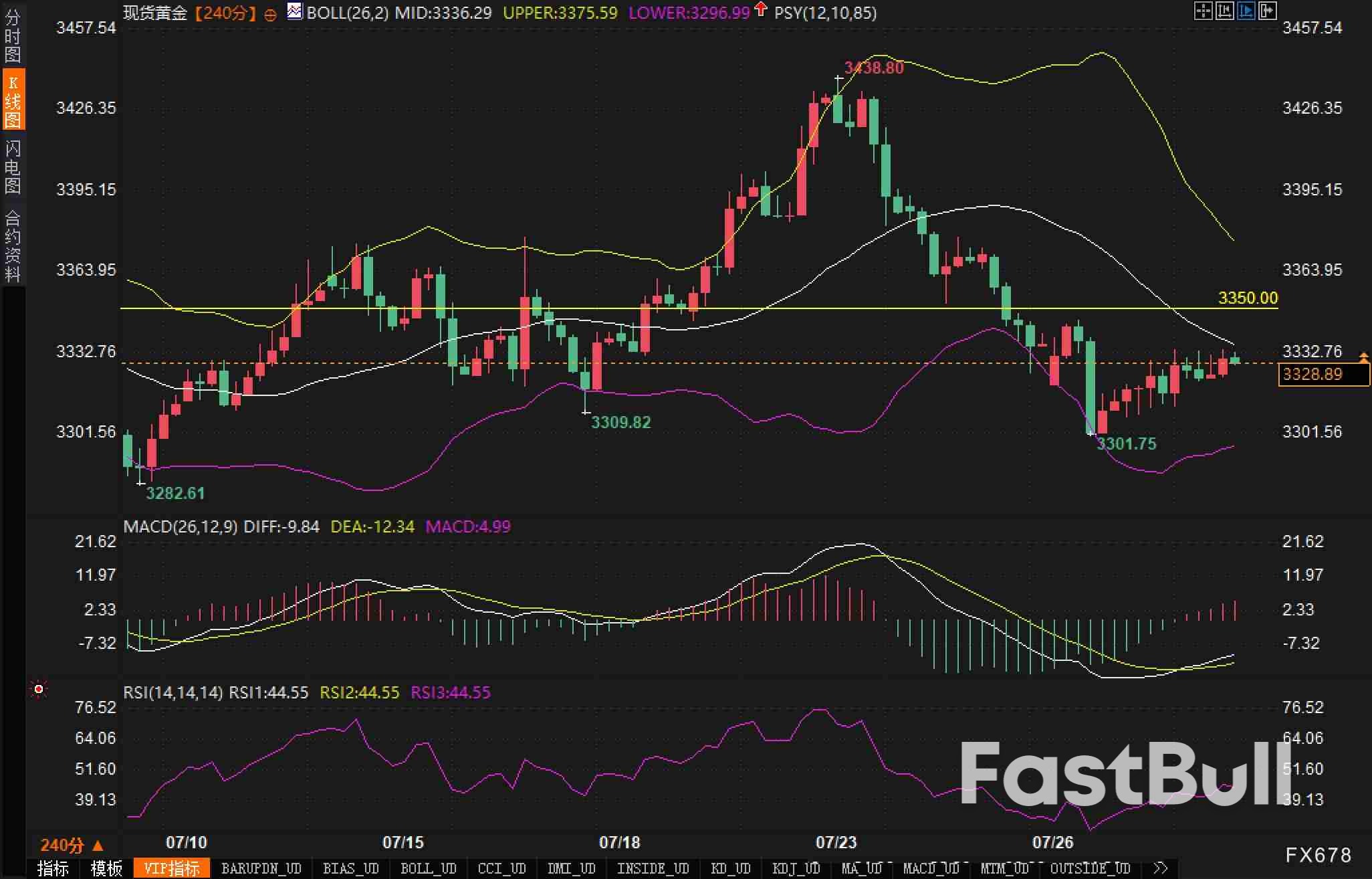Click the 指标 button at bottom left
The image size is (1372, 879).
[x=53, y=868]
